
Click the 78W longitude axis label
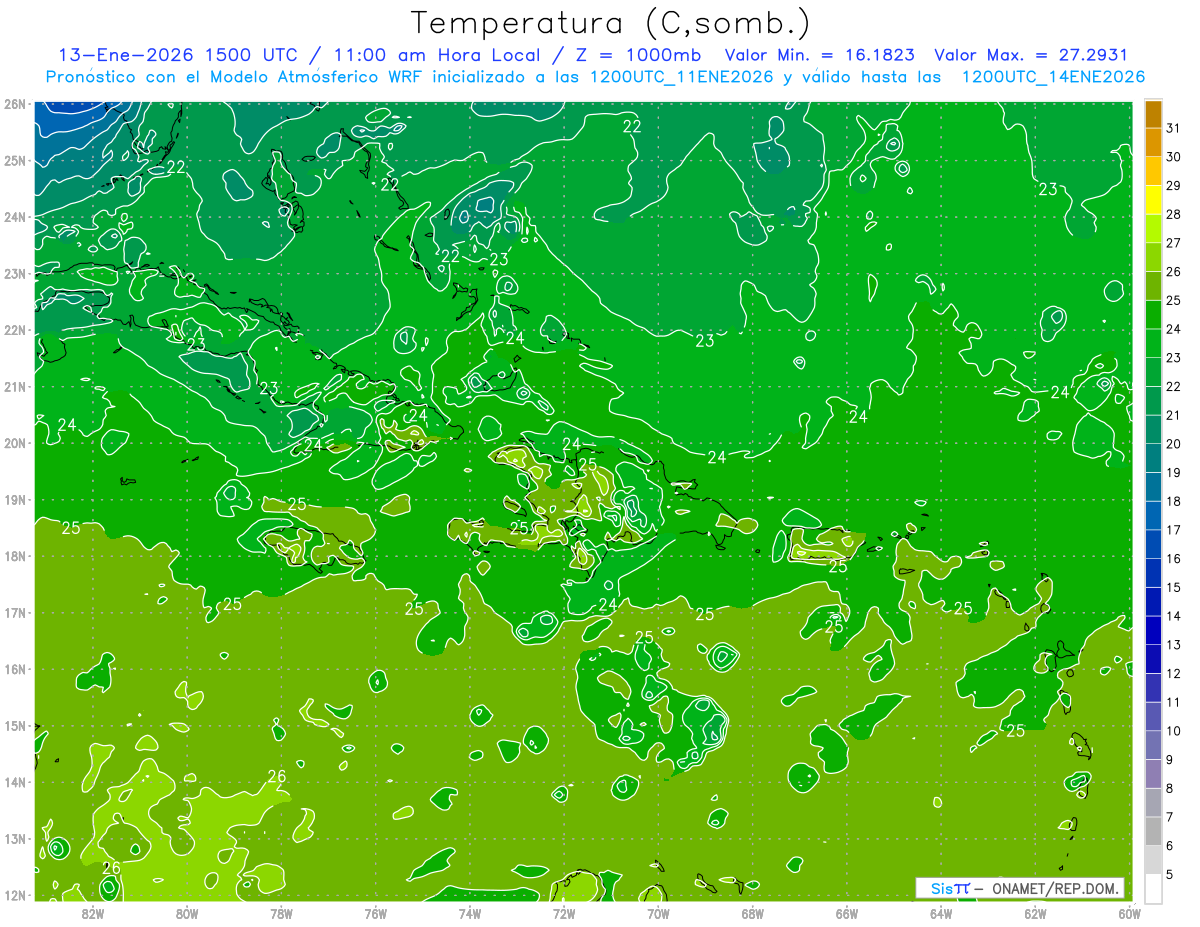(281, 913)
